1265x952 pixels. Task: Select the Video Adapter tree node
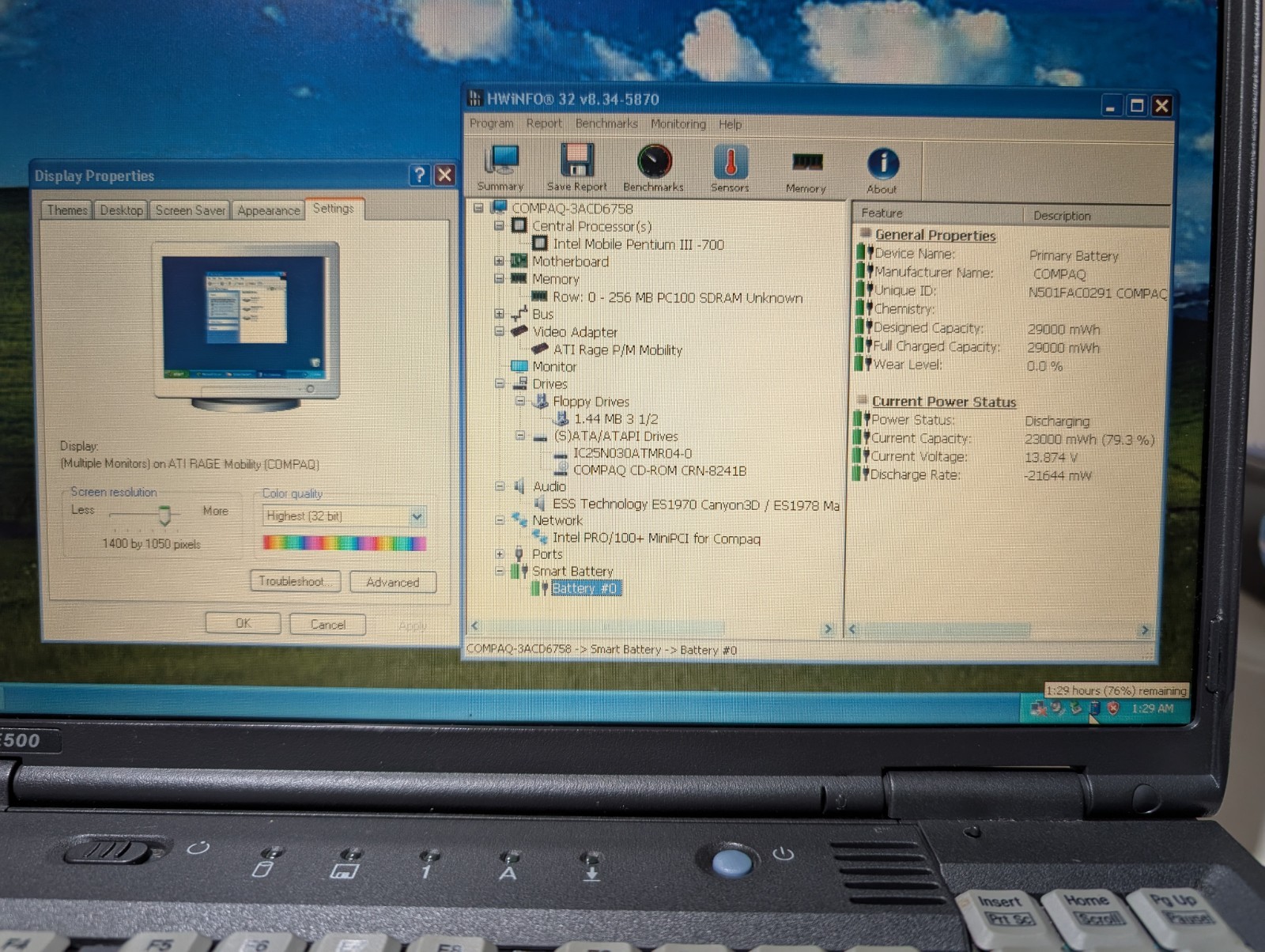click(x=575, y=332)
